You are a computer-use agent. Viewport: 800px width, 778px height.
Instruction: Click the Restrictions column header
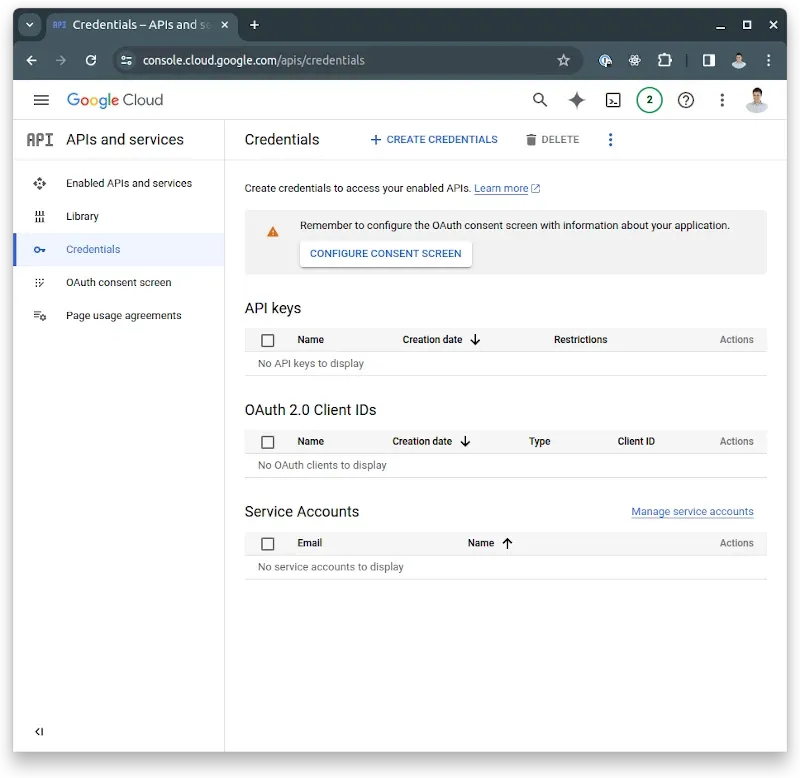coord(580,340)
